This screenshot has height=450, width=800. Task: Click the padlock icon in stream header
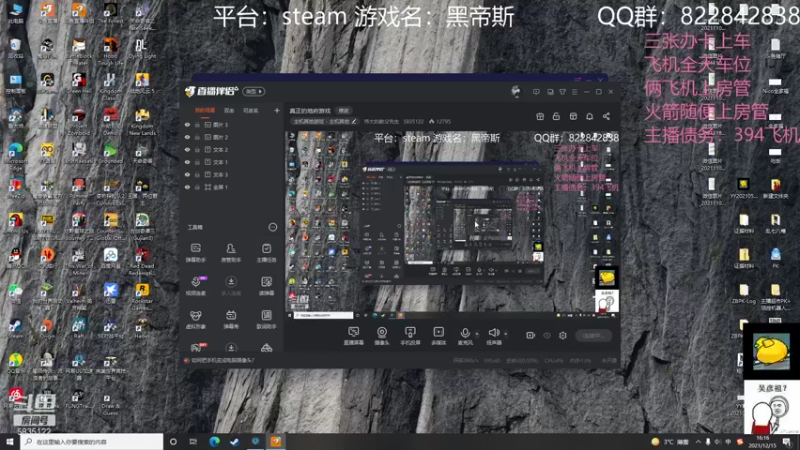click(x=556, y=116)
